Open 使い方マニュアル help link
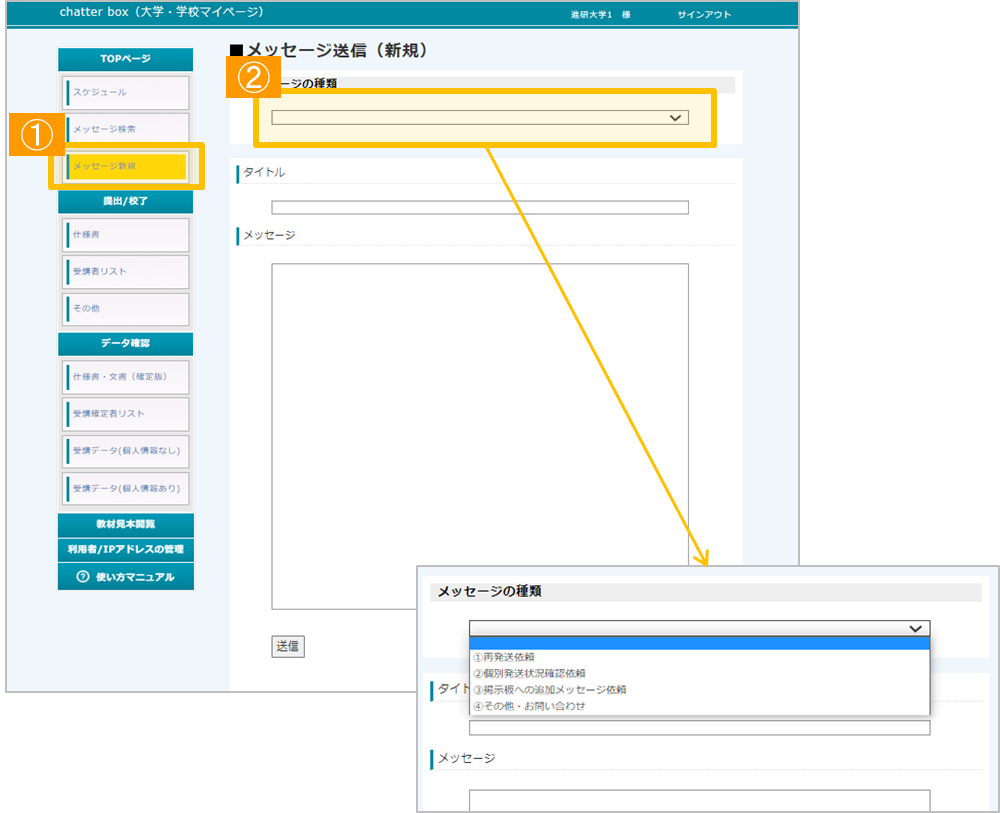 point(126,577)
